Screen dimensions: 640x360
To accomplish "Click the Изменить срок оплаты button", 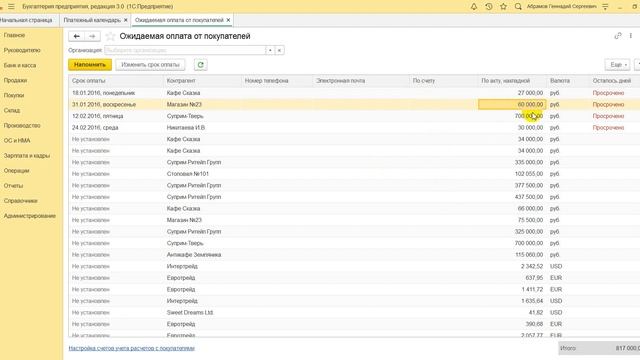I will click(x=150, y=65).
